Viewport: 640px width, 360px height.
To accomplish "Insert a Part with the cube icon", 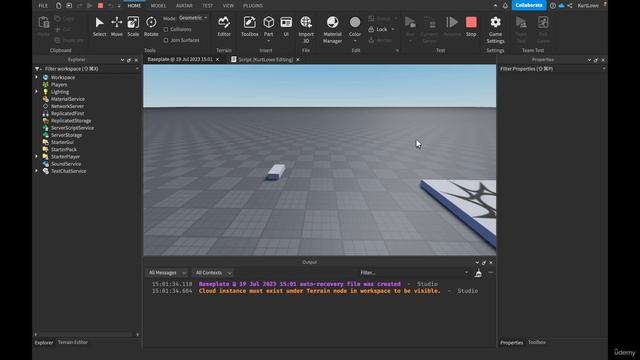I will coord(269,23).
